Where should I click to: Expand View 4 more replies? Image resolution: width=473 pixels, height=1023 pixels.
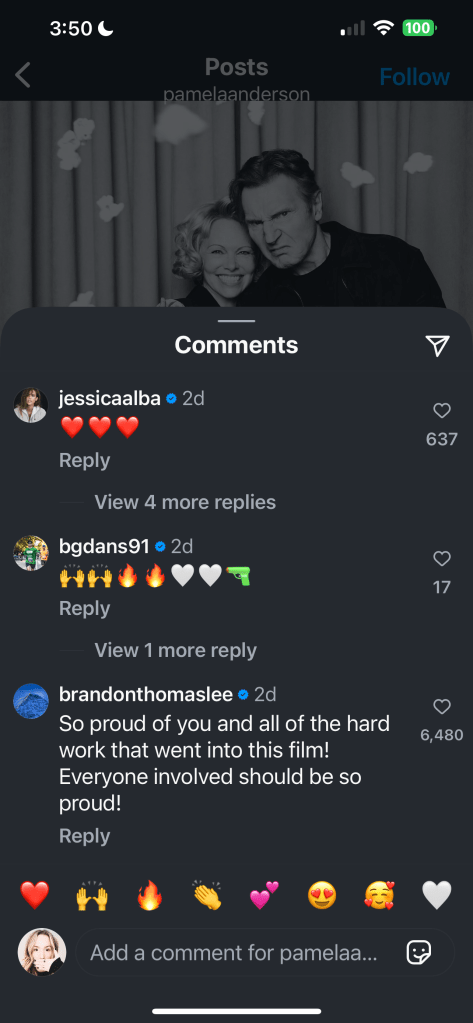(185, 502)
